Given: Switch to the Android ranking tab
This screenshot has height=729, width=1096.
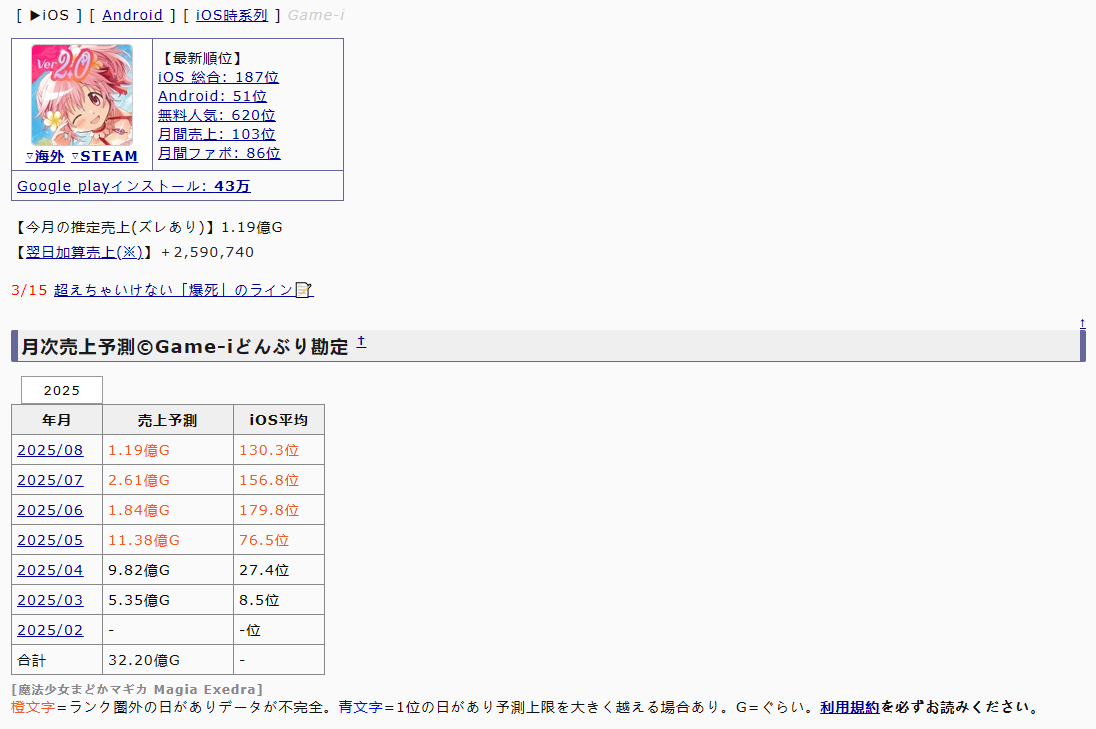Looking at the screenshot, I should pos(133,15).
